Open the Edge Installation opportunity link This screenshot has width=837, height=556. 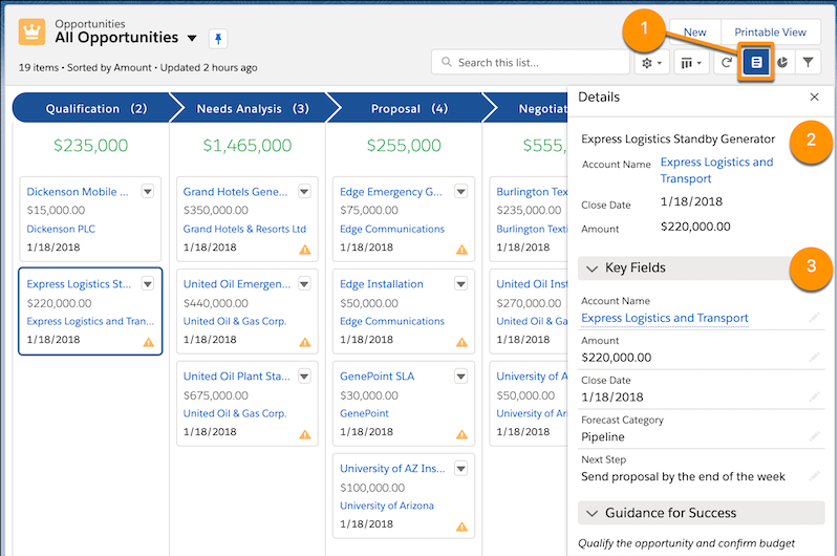point(381,284)
